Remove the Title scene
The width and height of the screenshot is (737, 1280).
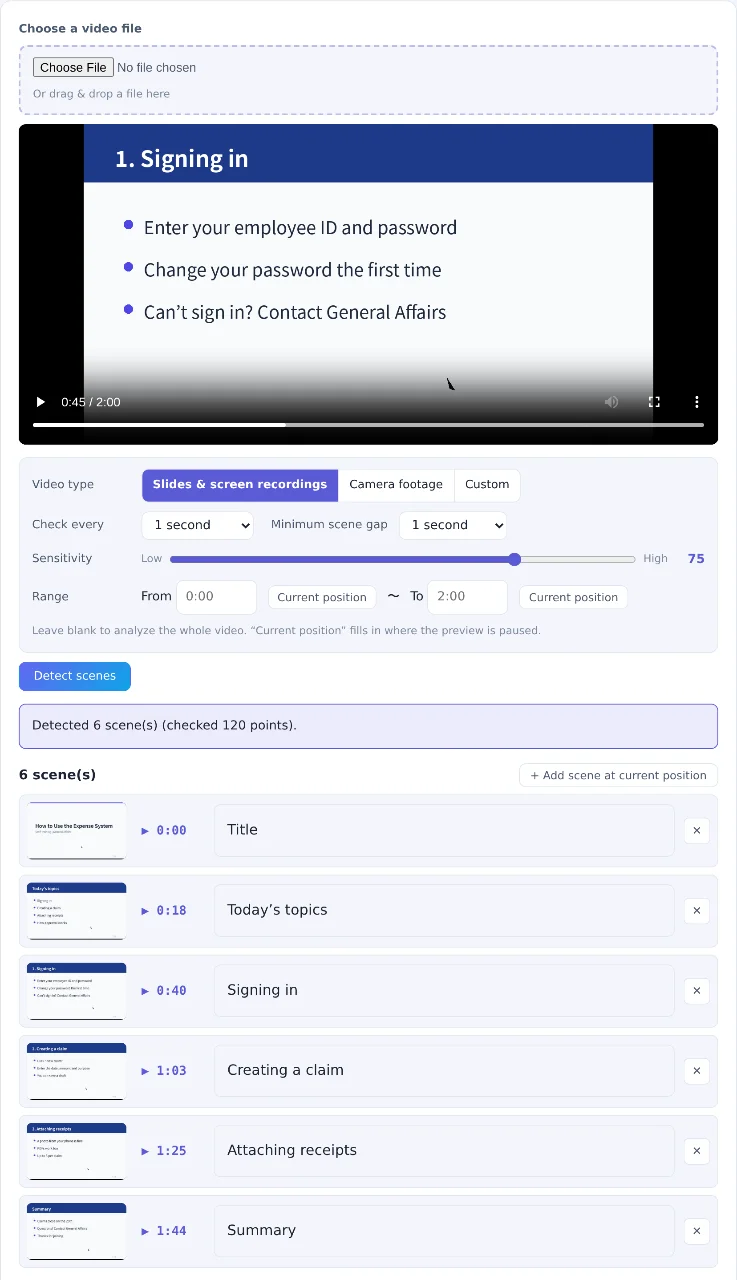[697, 830]
